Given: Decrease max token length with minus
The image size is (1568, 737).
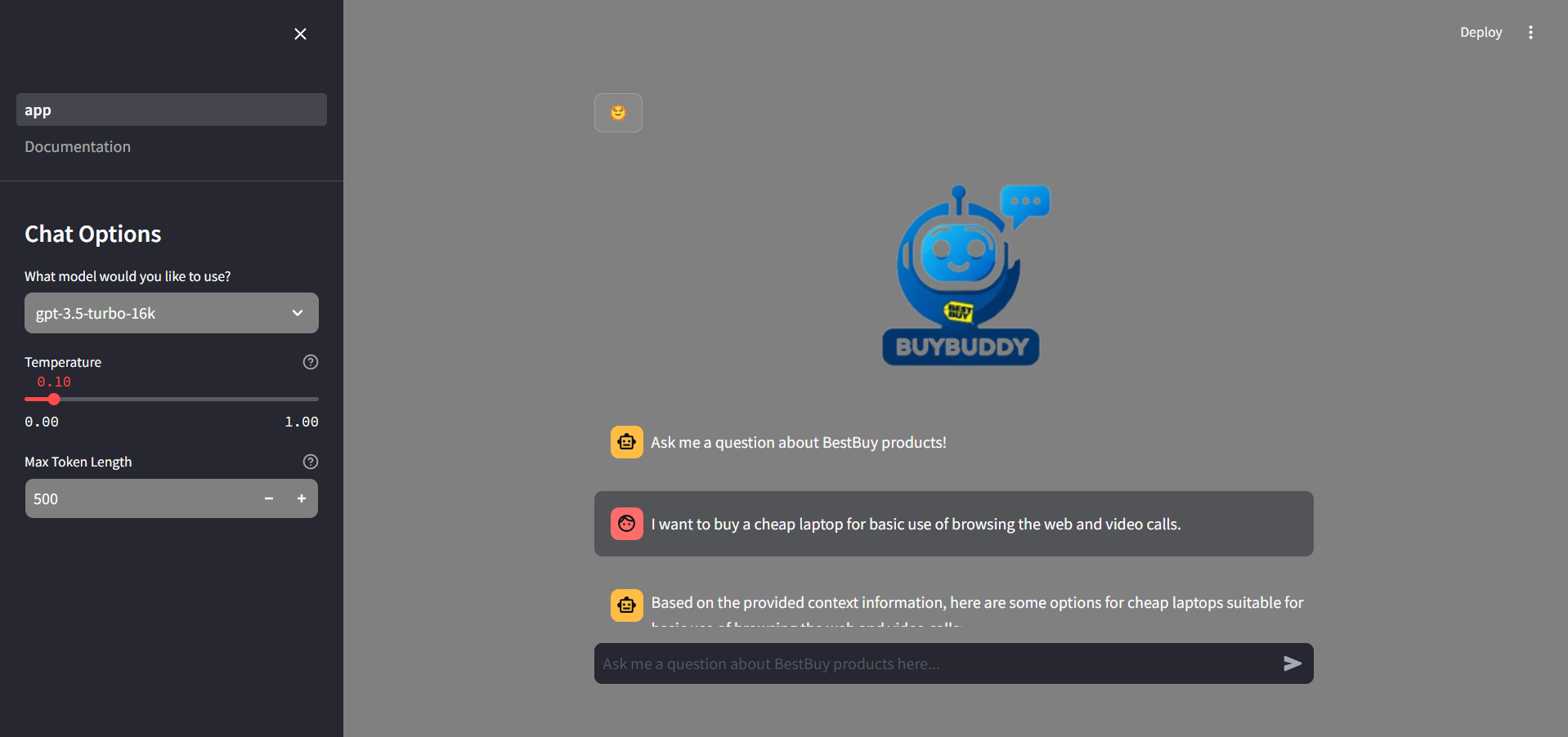Looking at the screenshot, I should click(269, 498).
